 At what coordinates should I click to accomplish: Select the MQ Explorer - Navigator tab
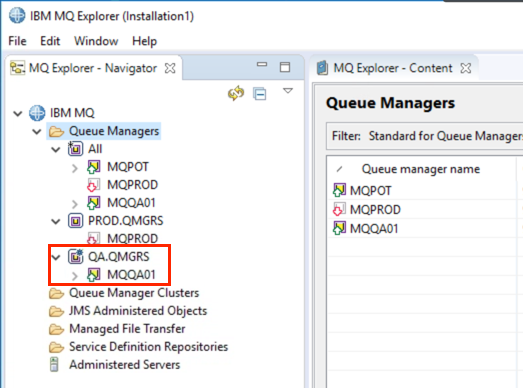[93, 68]
